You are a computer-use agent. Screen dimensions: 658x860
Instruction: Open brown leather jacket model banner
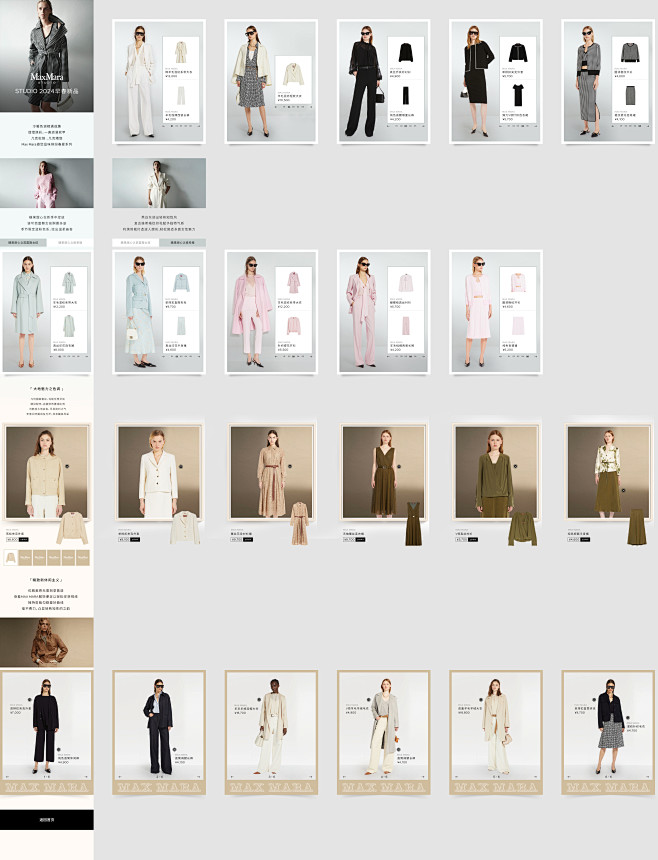pyautogui.click(x=47, y=643)
